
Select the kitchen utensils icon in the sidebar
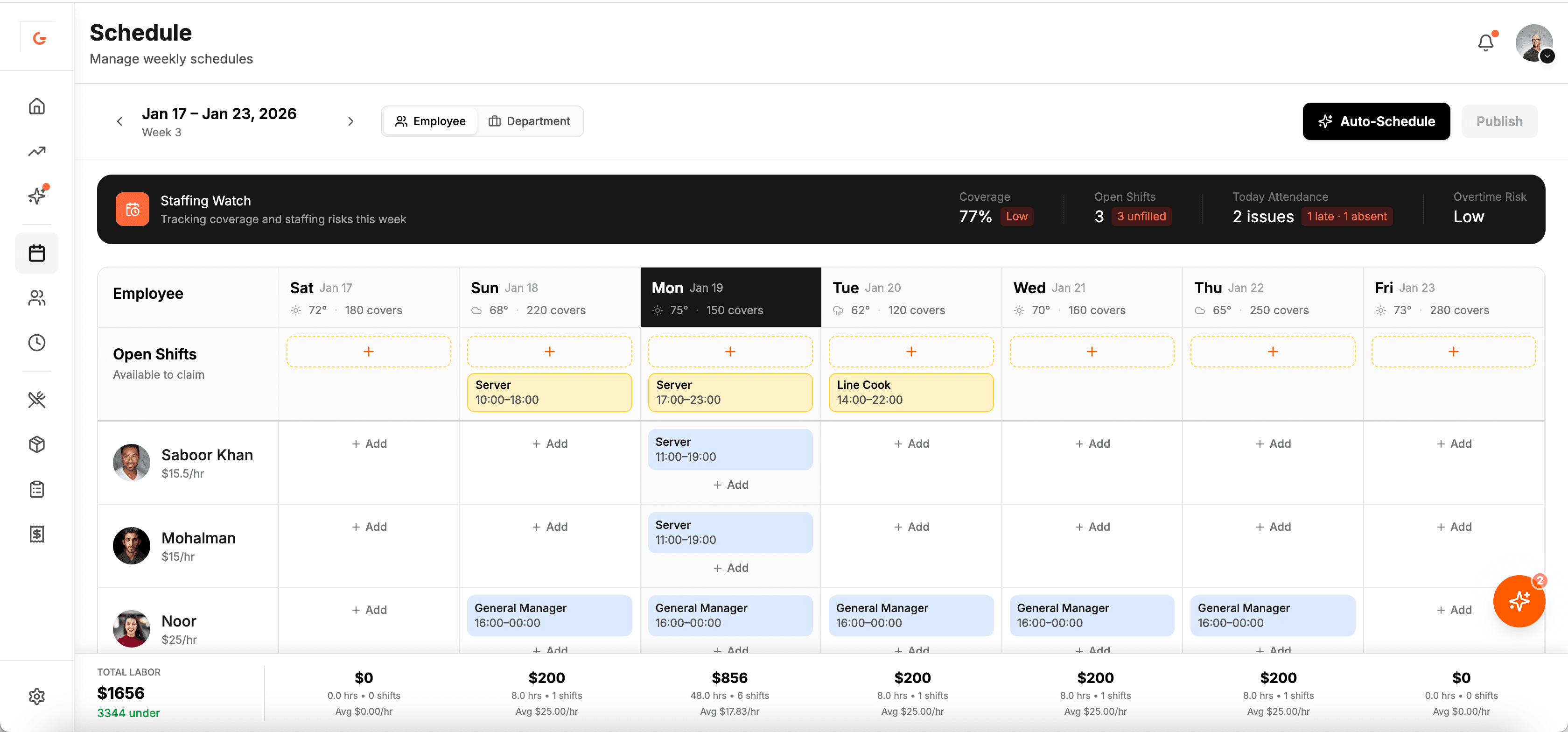click(36, 400)
